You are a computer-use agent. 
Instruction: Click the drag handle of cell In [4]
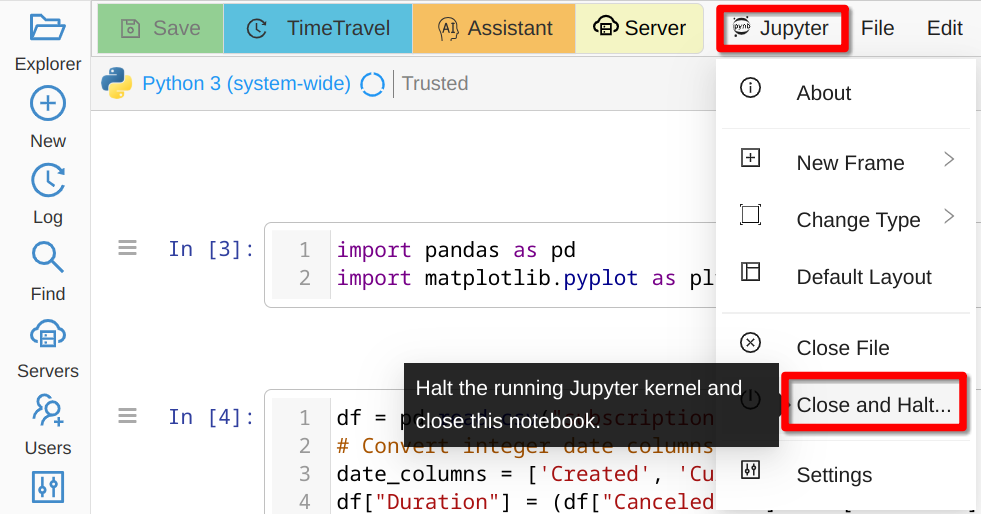point(127,415)
